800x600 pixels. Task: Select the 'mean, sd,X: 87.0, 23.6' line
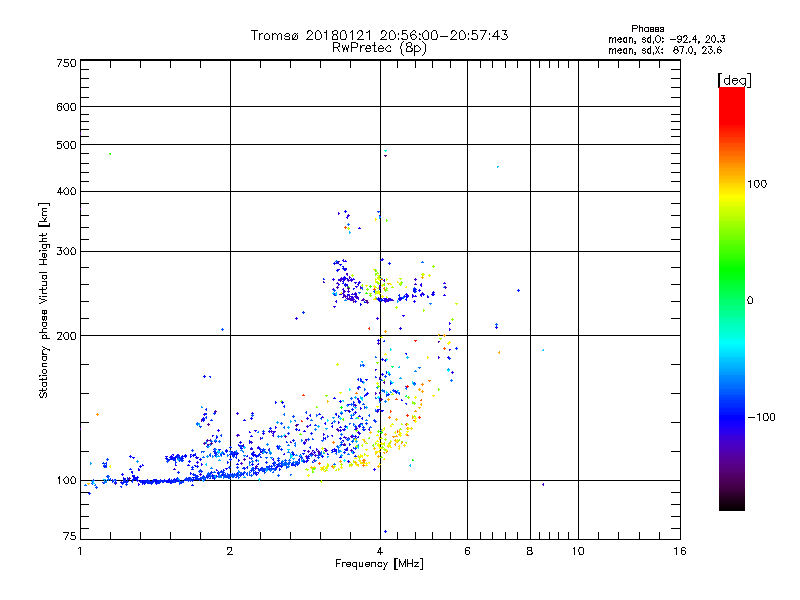click(x=665, y=50)
